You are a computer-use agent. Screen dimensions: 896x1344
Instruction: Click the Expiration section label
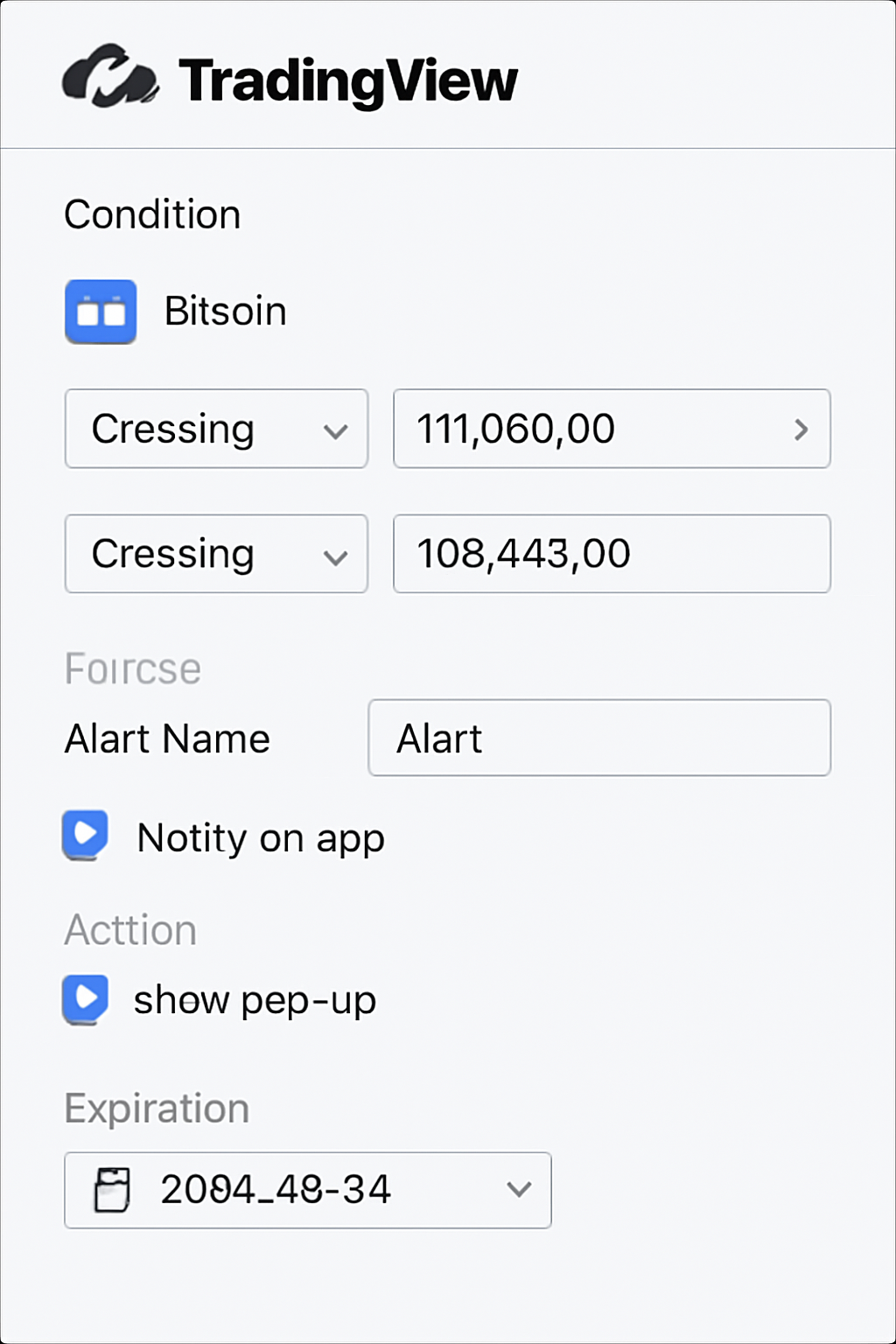coord(157,1109)
